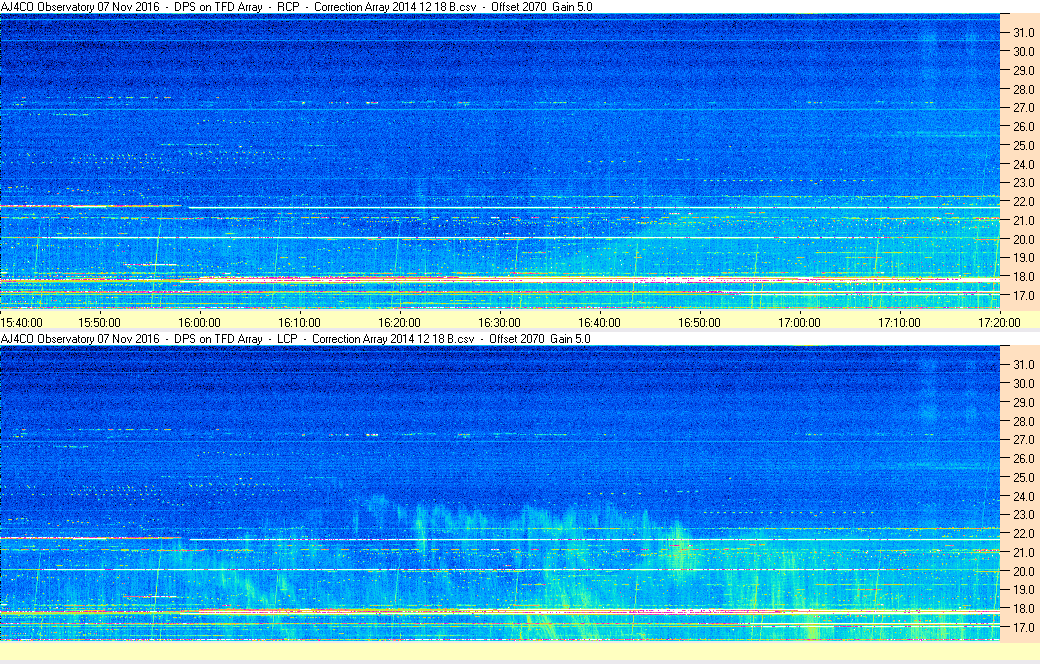Click the 23.0 frequency label on RCP panel
The height and width of the screenshot is (664, 1040).
(x=1023, y=182)
